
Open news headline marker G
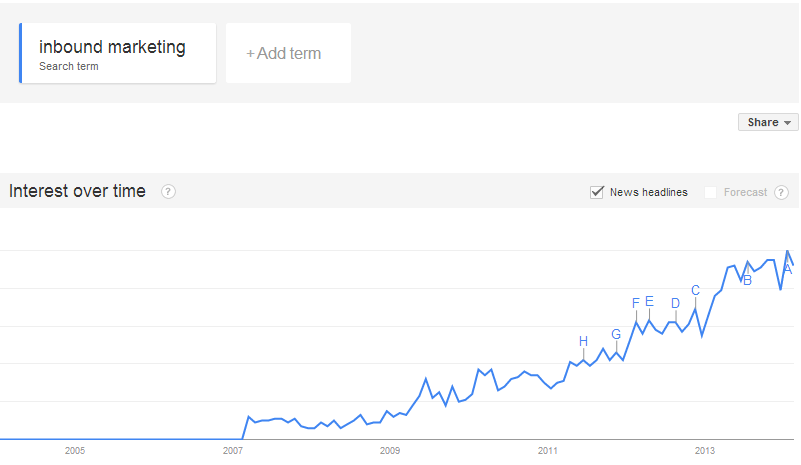click(x=616, y=334)
